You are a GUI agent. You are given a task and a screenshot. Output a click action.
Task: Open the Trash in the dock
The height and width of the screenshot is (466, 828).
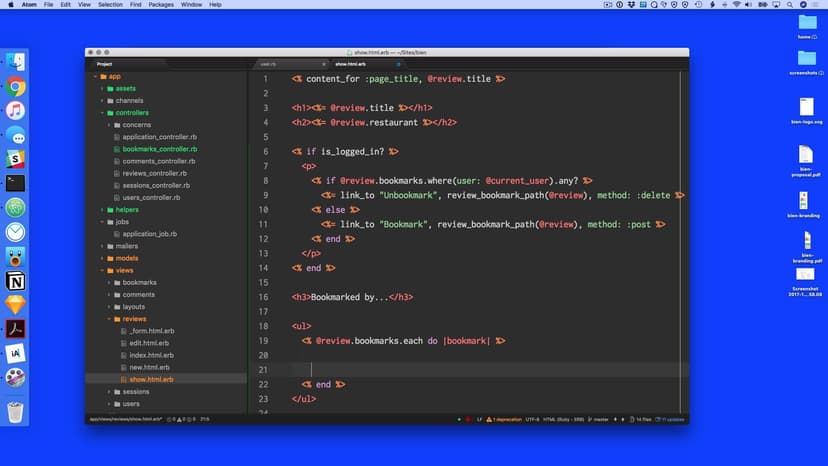[16, 411]
